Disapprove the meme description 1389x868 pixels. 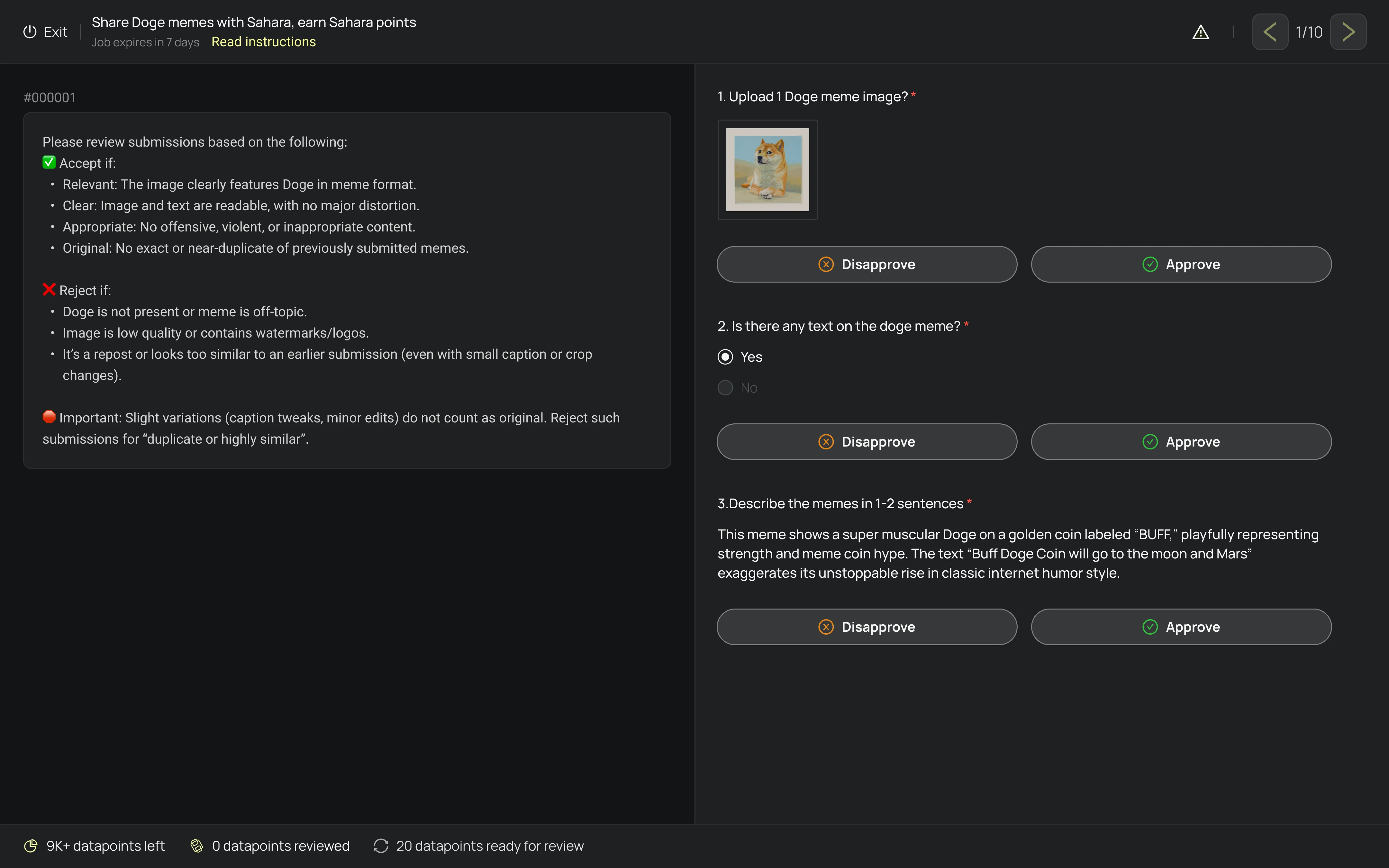coord(867,627)
